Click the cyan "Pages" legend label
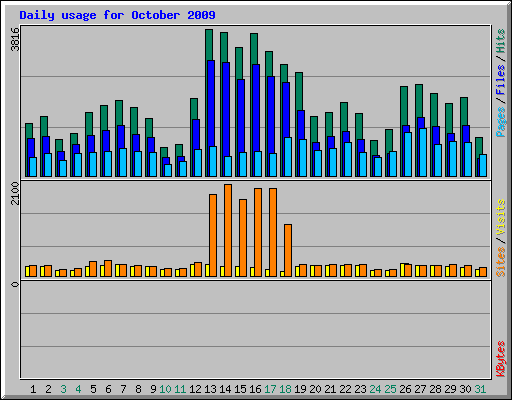This screenshot has width=512, height=400. click(501, 122)
